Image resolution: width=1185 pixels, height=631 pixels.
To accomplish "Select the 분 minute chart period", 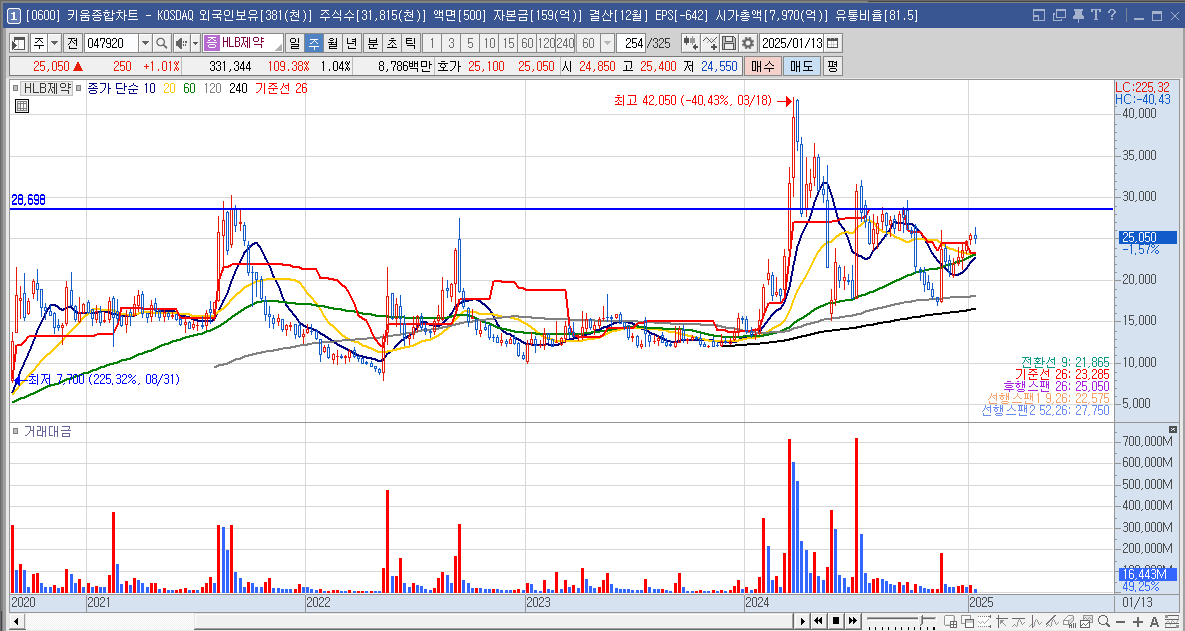I will tap(373, 43).
